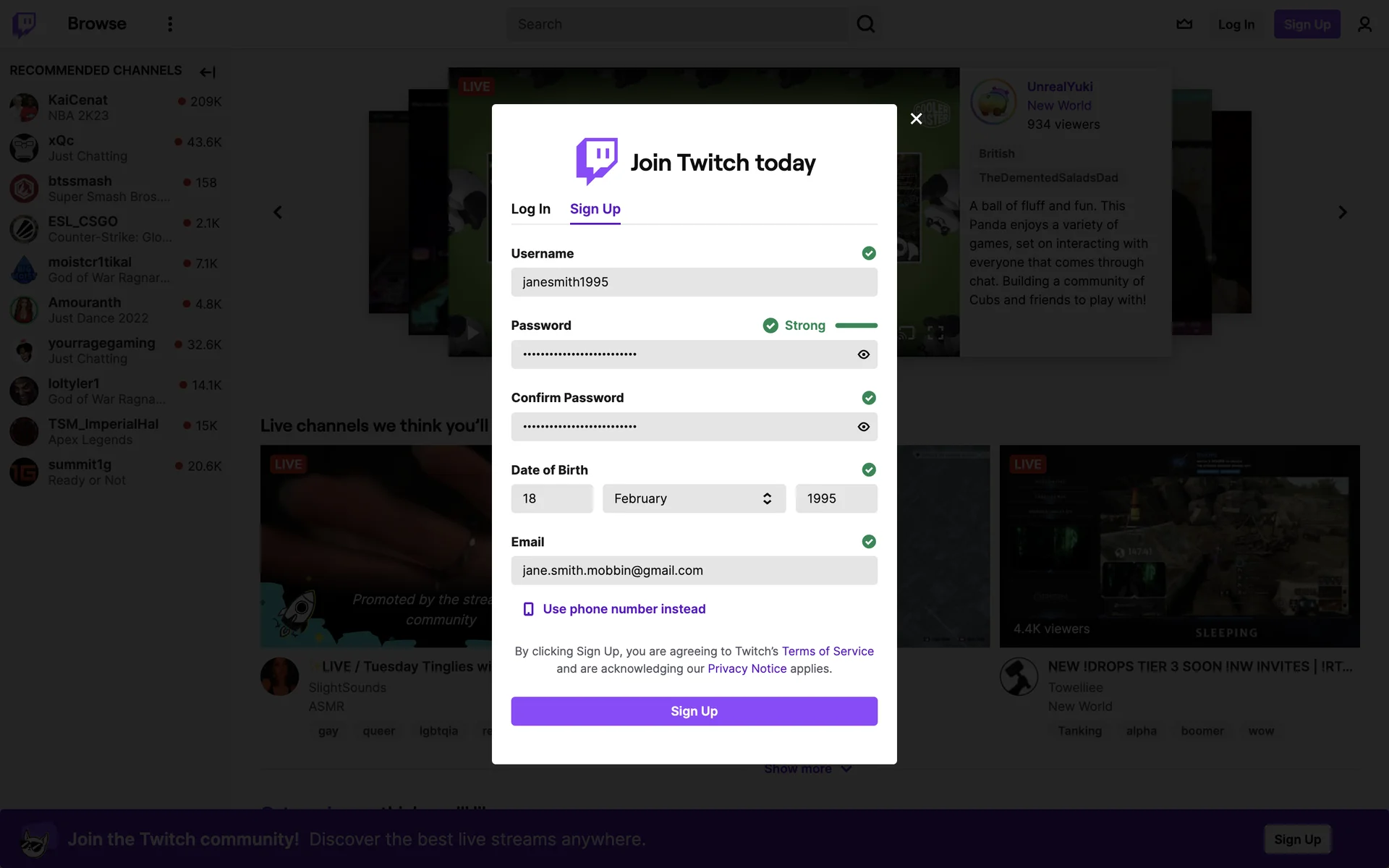The image size is (1389, 868).
Task: Select the Sign Up tab
Action: click(x=595, y=209)
